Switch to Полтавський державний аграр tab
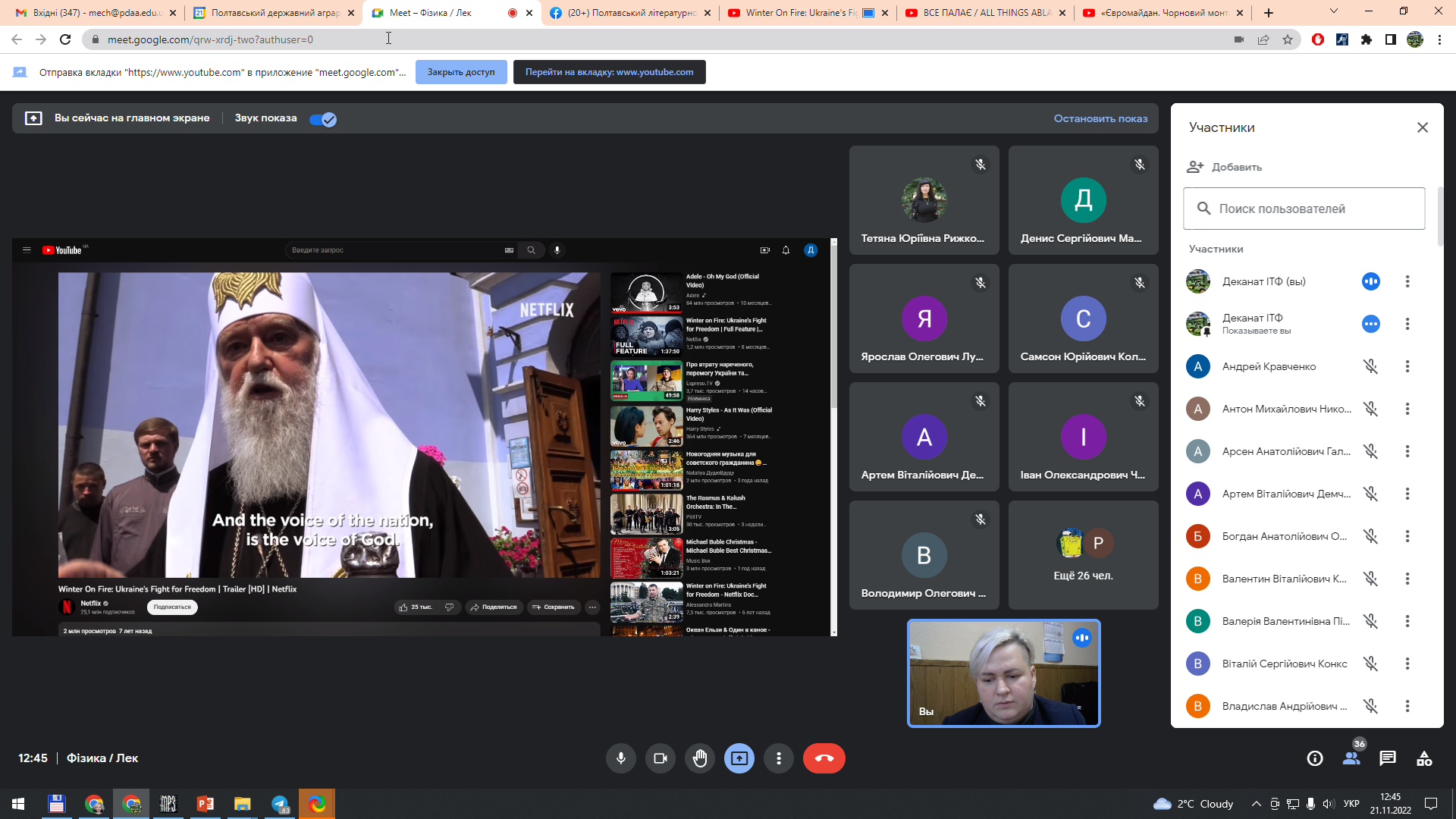The image size is (1456, 819). 274,13
